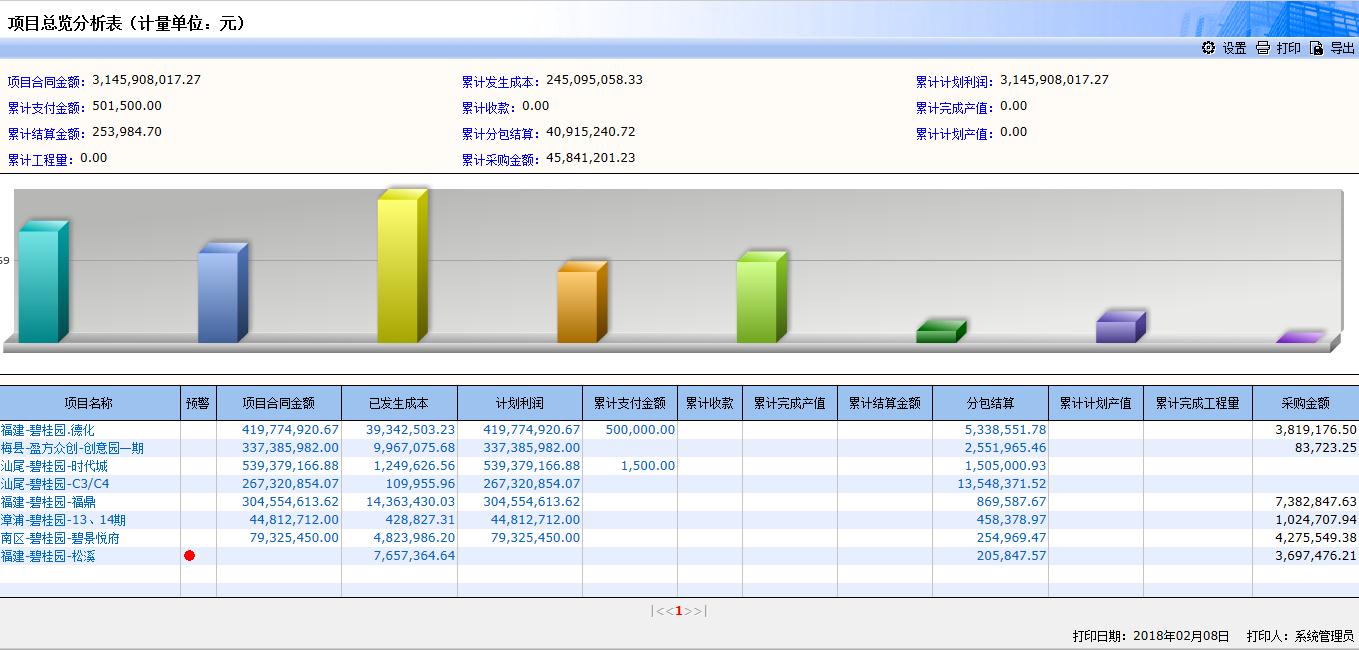
Task: Select the light green chart bar
Action: coord(759,301)
